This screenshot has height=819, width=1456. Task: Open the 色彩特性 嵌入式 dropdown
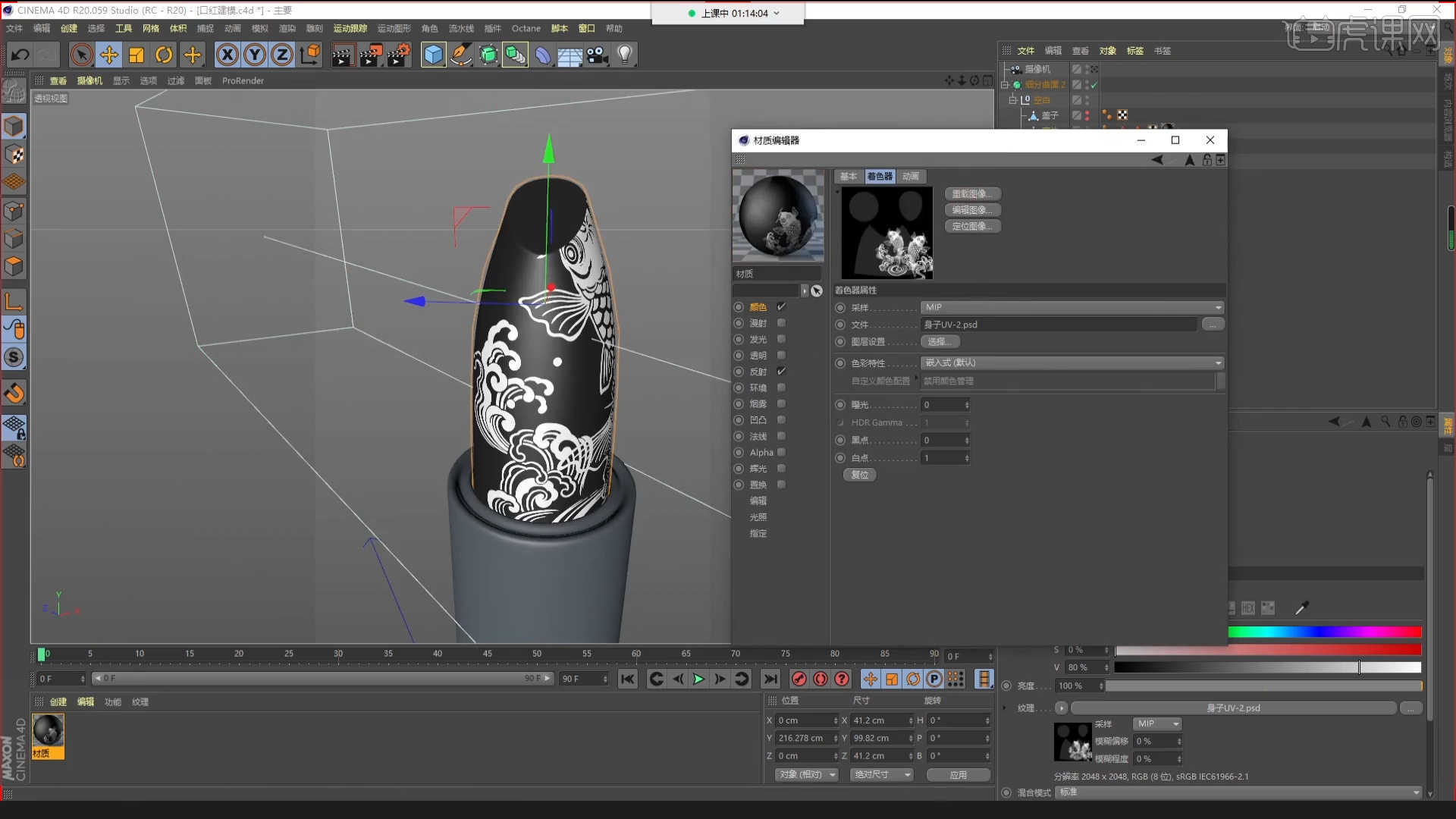(x=1072, y=362)
